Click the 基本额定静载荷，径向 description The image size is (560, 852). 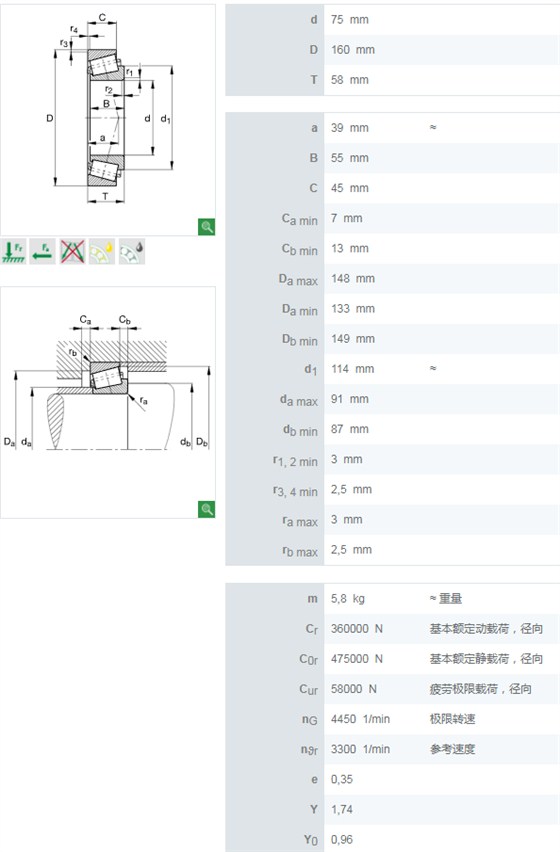click(x=486, y=659)
